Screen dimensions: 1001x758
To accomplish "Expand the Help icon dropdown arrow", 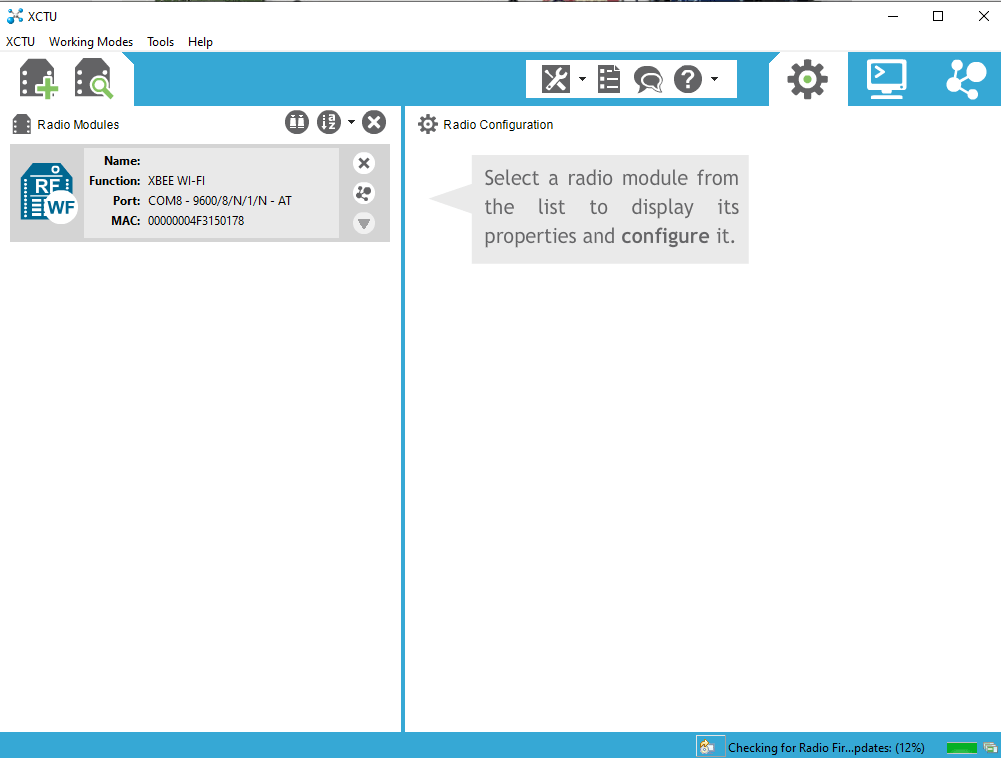I will click(x=714, y=79).
